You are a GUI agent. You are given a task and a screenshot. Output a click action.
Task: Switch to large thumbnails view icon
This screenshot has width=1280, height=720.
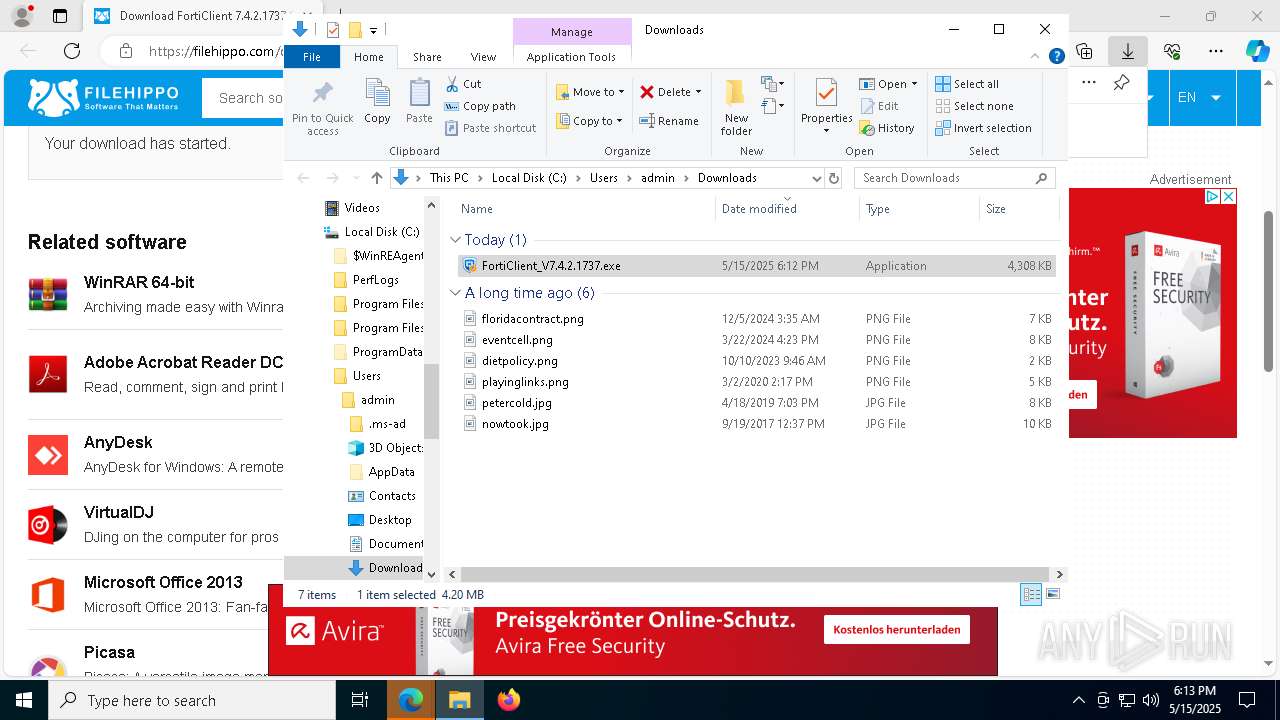pos(1052,594)
